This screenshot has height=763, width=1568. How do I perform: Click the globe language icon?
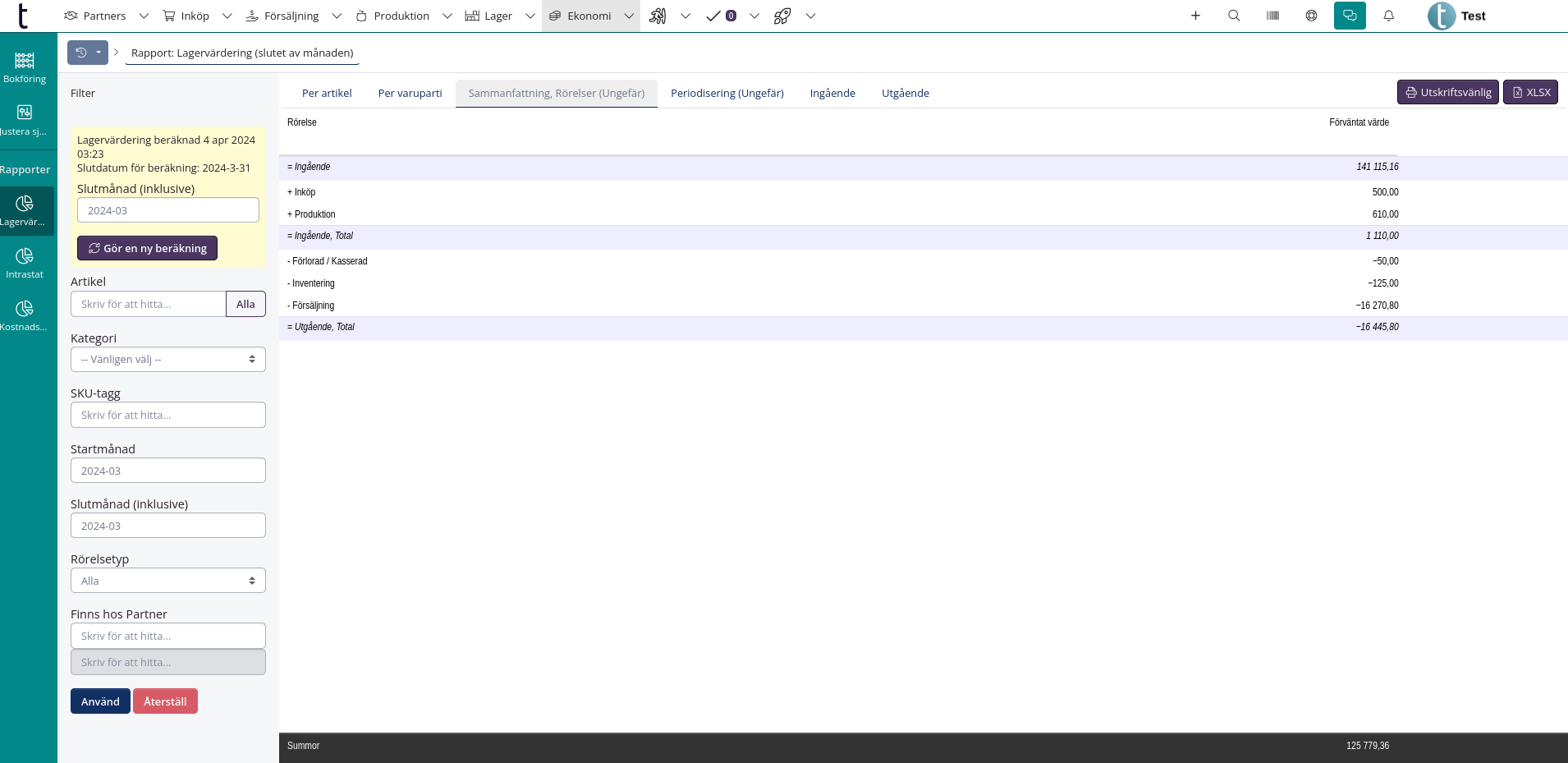1311,16
